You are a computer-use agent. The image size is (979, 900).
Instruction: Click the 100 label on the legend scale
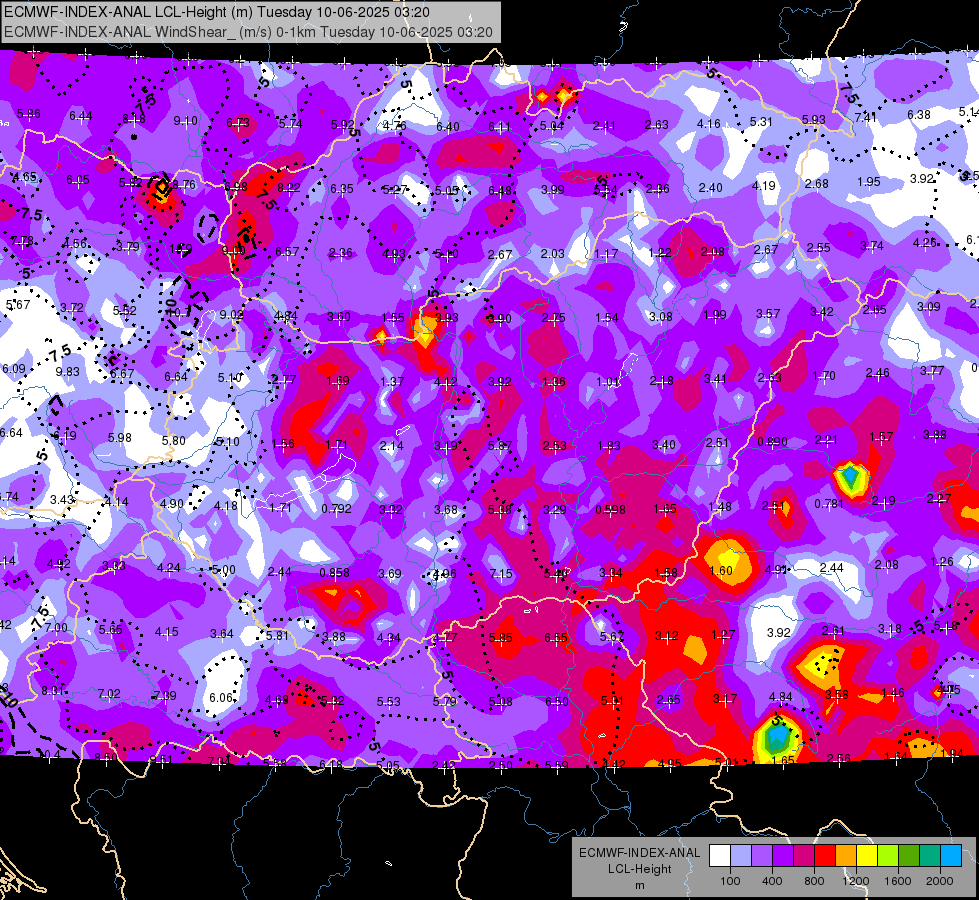(x=730, y=881)
